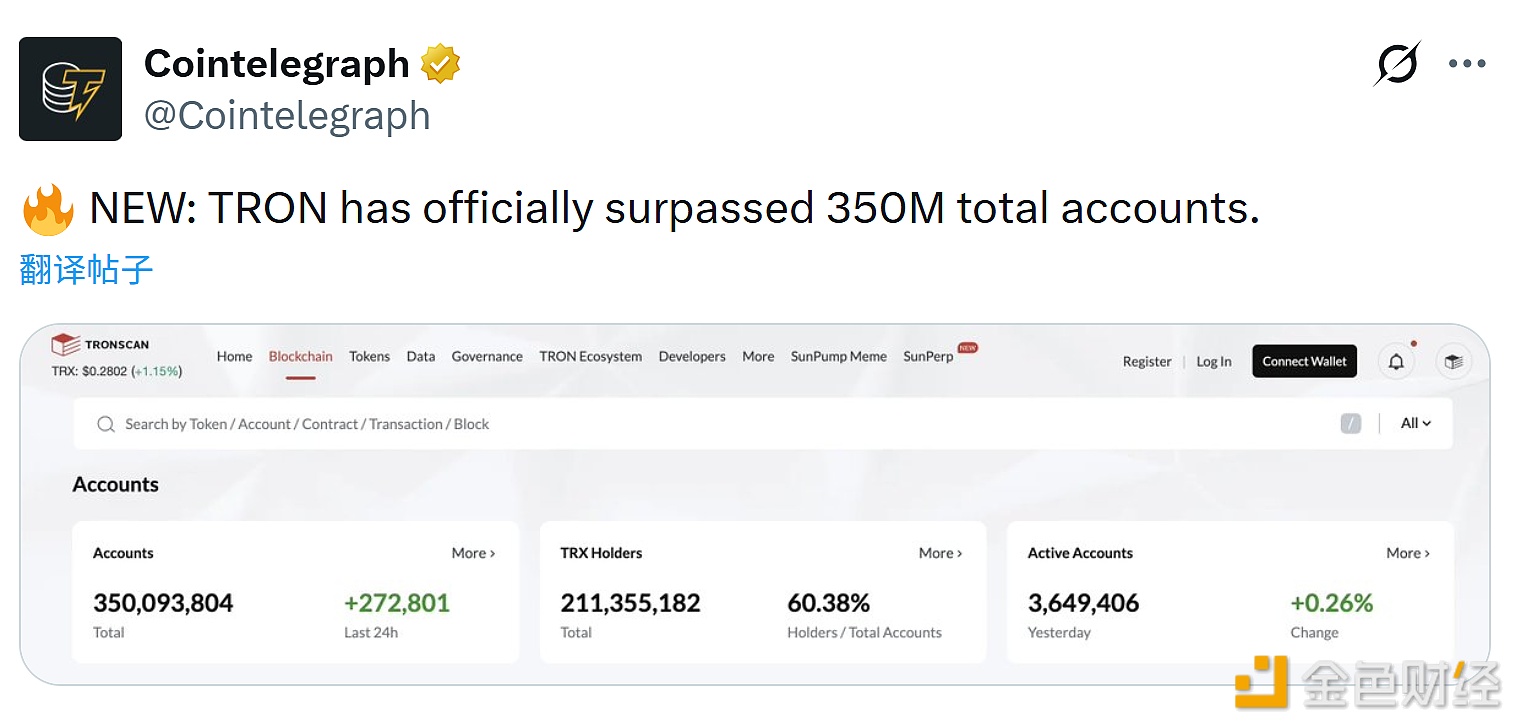Expand More in the Accounts card

pyautogui.click(x=473, y=553)
